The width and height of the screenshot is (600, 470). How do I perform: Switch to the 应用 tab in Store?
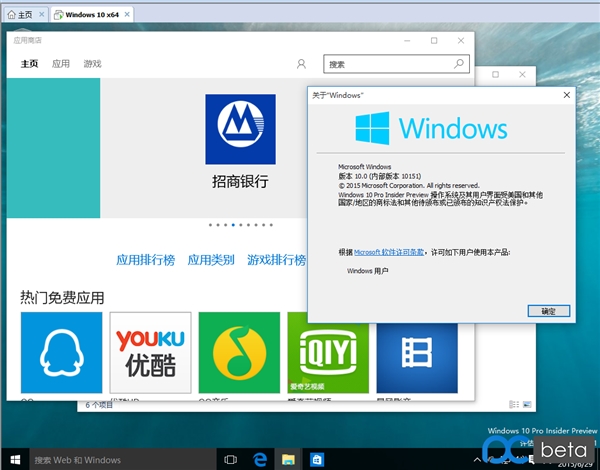tap(61, 64)
